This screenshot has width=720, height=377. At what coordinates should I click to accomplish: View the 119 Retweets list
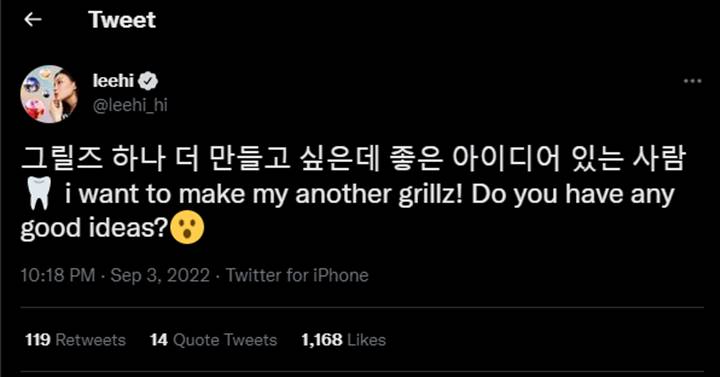coord(75,340)
